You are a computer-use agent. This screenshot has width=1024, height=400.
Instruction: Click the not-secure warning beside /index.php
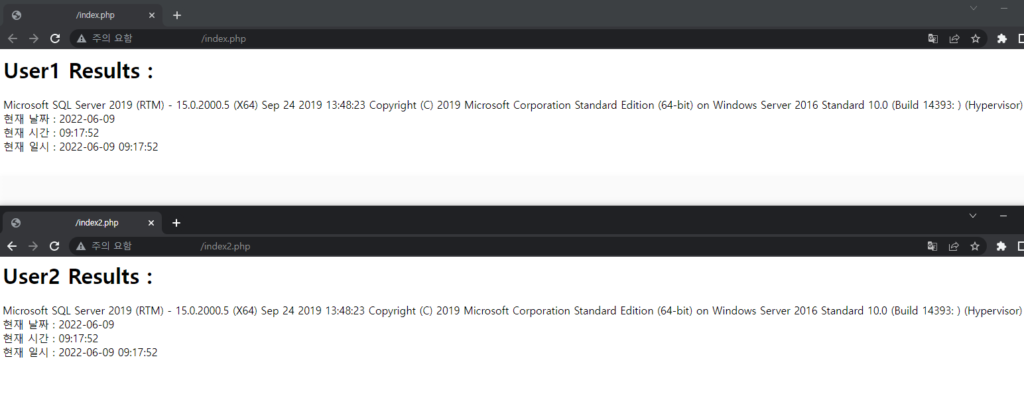pos(104,39)
